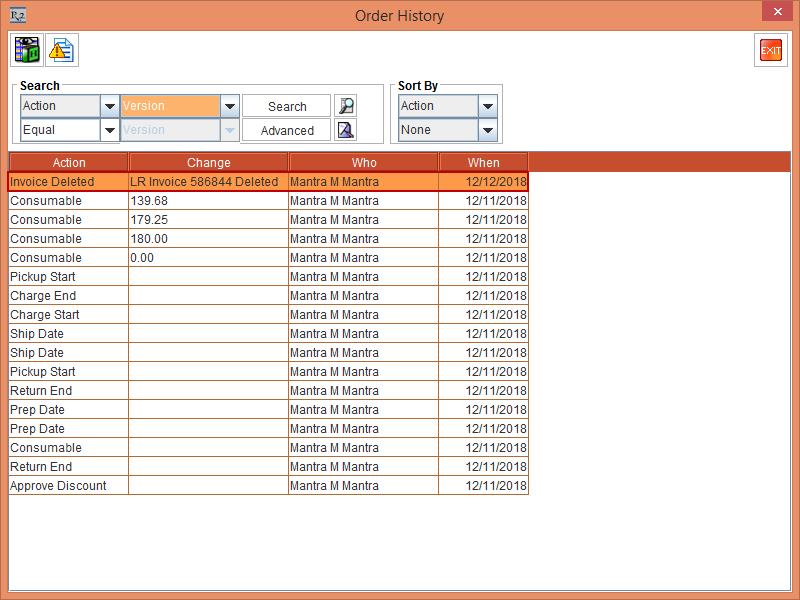Close the Order History window
Image resolution: width=800 pixels, height=600 pixels.
click(777, 13)
